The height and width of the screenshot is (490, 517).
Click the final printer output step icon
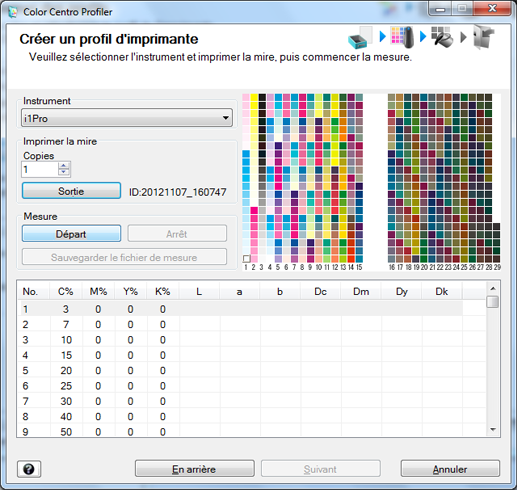click(x=484, y=37)
